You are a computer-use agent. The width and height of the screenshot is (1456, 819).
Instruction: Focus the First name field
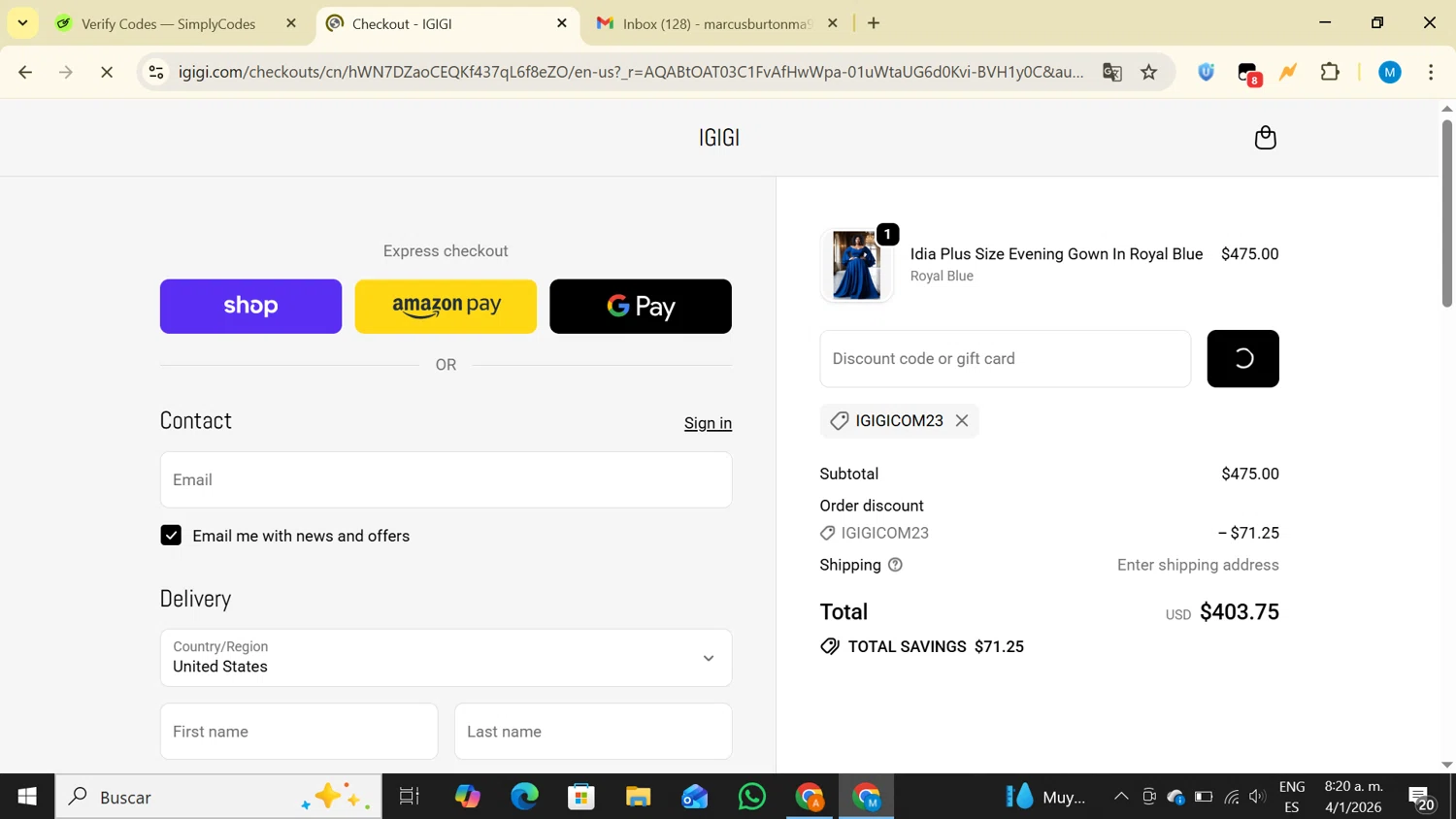pyautogui.click(x=299, y=732)
